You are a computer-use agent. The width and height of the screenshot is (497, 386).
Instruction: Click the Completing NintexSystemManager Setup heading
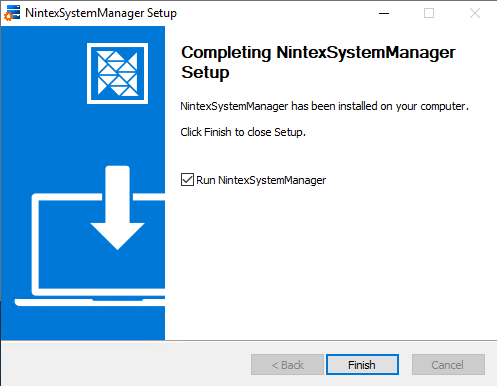[318, 62]
